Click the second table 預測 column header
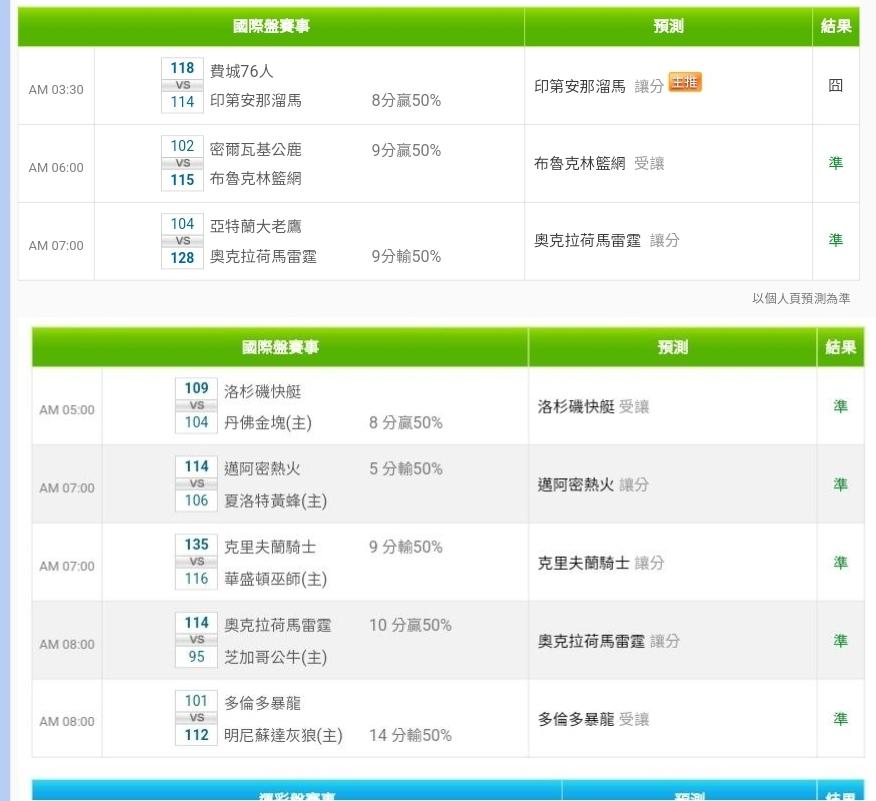Image resolution: width=876 pixels, height=801 pixels. coord(673,347)
